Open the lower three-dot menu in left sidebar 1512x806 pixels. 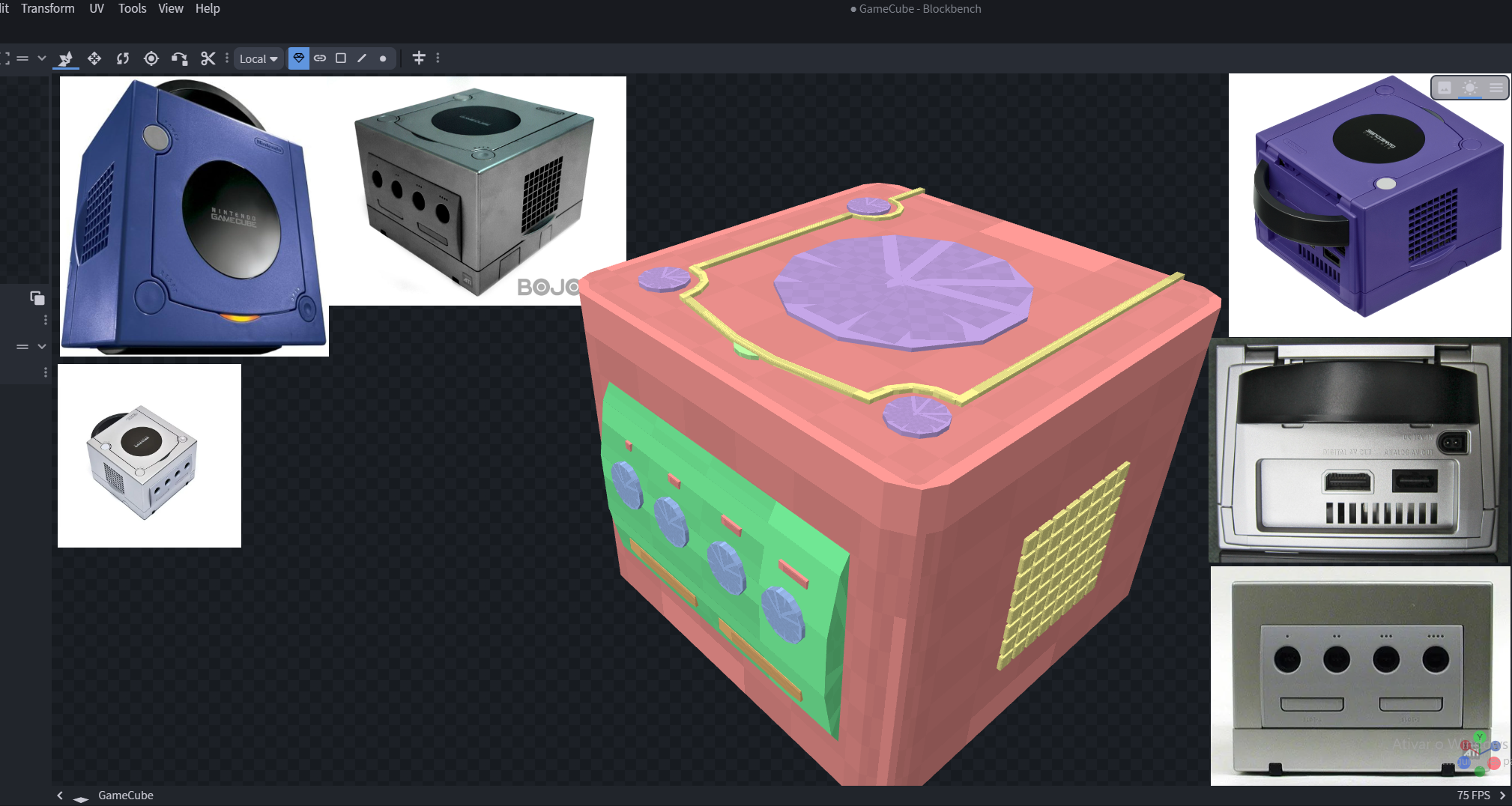click(x=46, y=372)
